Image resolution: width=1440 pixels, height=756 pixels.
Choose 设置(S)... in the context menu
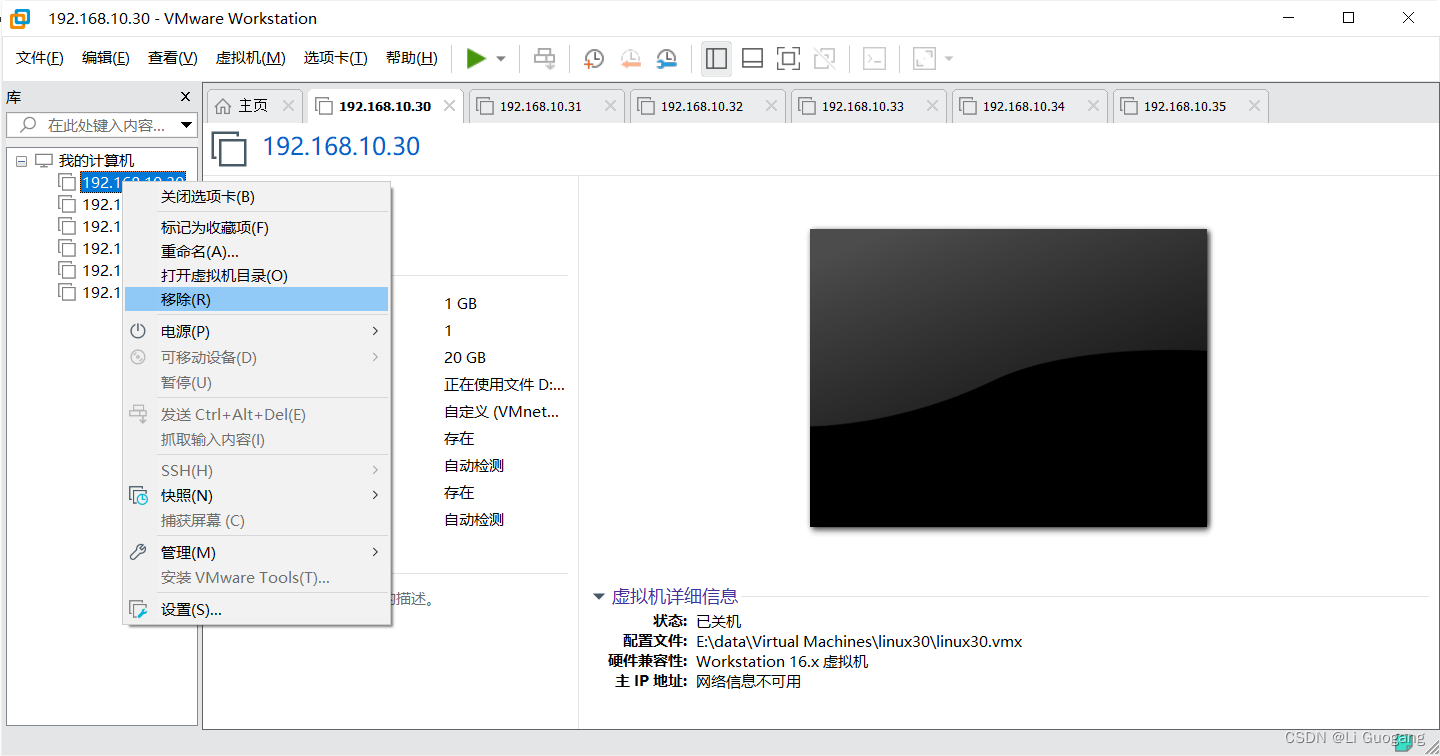pyautogui.click(x=256, y=610)
